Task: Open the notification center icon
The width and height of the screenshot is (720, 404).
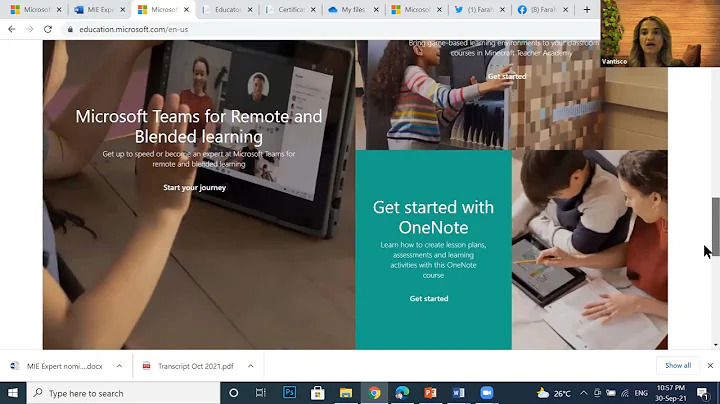Action: pyautogui.click(x=703, y=393)
